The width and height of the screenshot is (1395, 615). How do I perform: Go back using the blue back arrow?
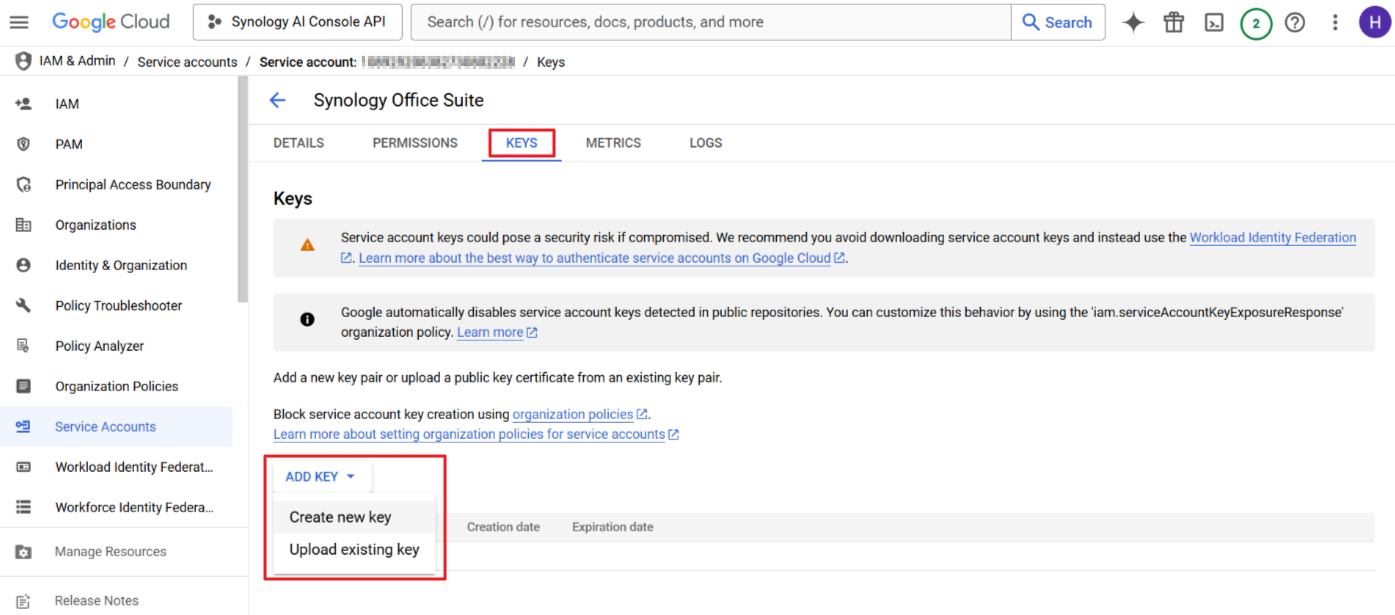coord(277,100)
